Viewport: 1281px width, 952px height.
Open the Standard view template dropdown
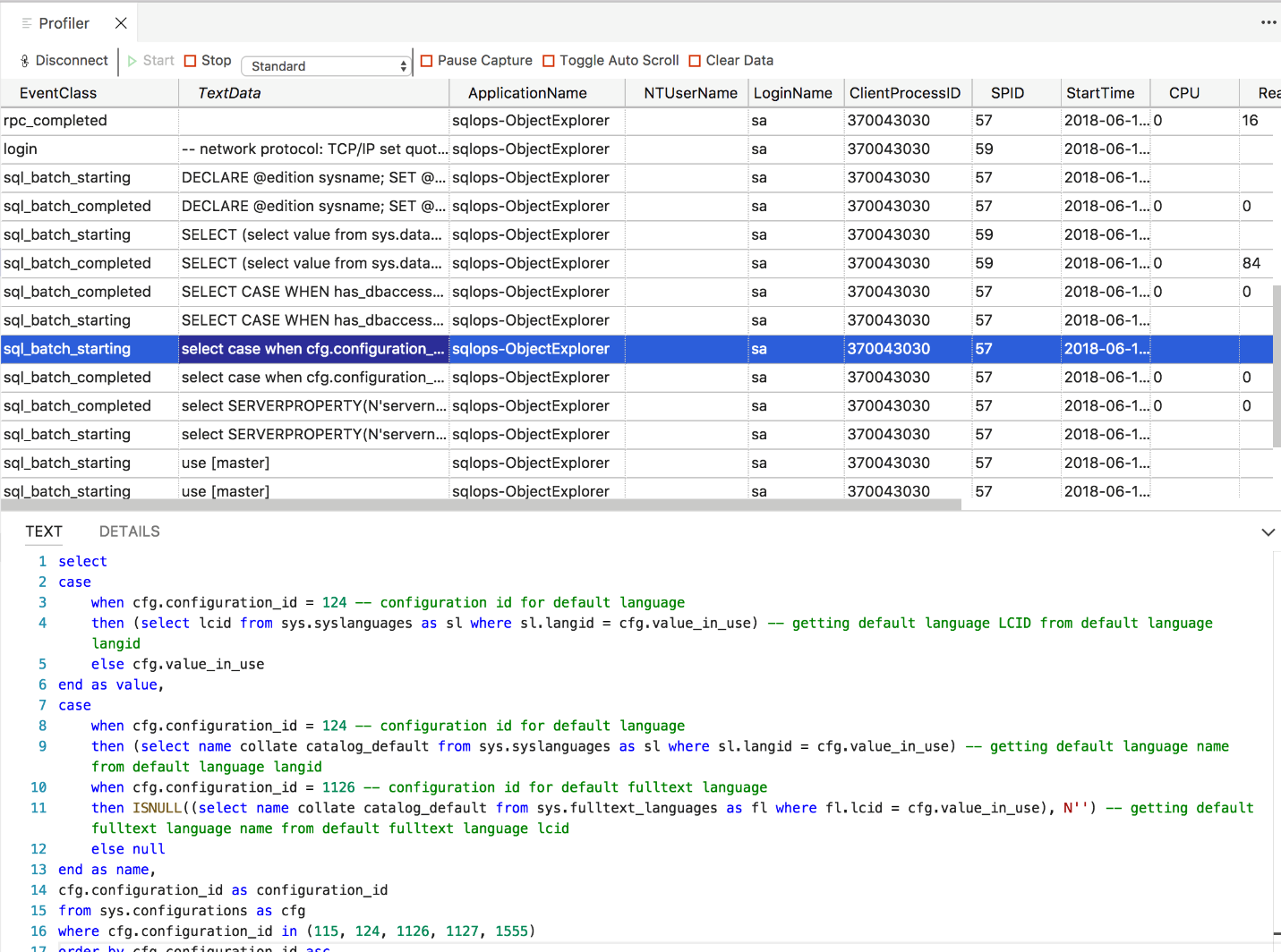tap(327, 65)
